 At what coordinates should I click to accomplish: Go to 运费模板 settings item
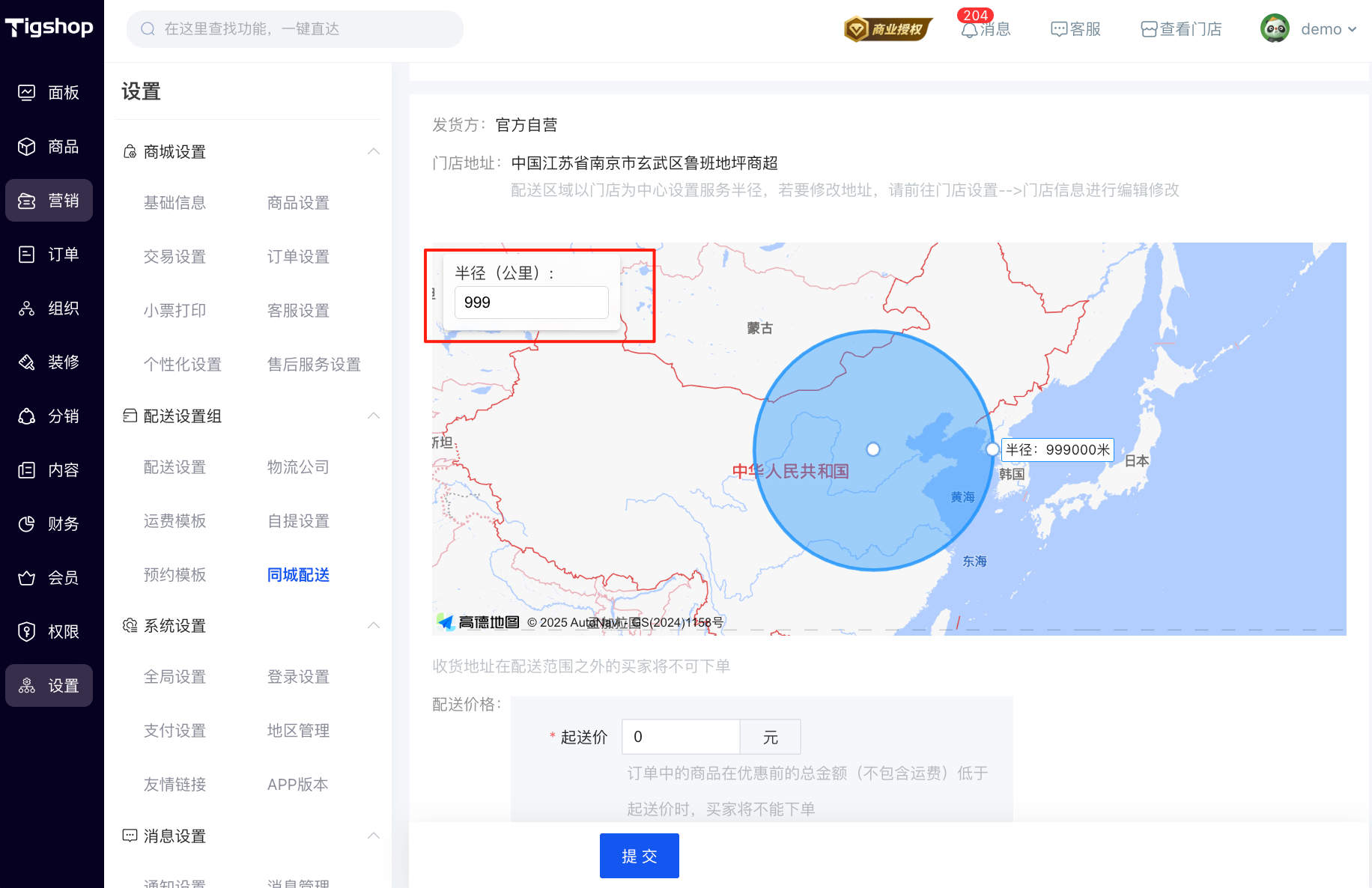coord(174,521)
